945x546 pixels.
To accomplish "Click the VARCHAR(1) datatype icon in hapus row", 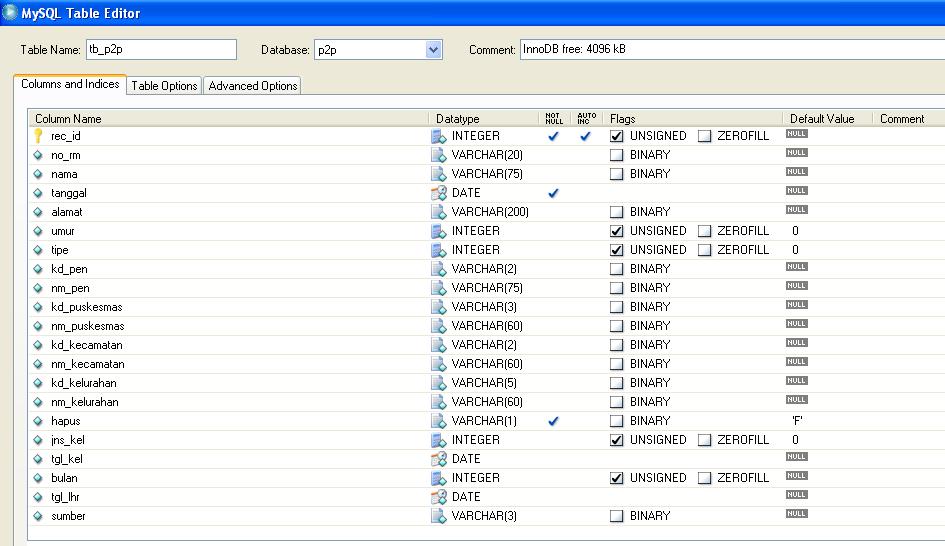I will point(439,421).
